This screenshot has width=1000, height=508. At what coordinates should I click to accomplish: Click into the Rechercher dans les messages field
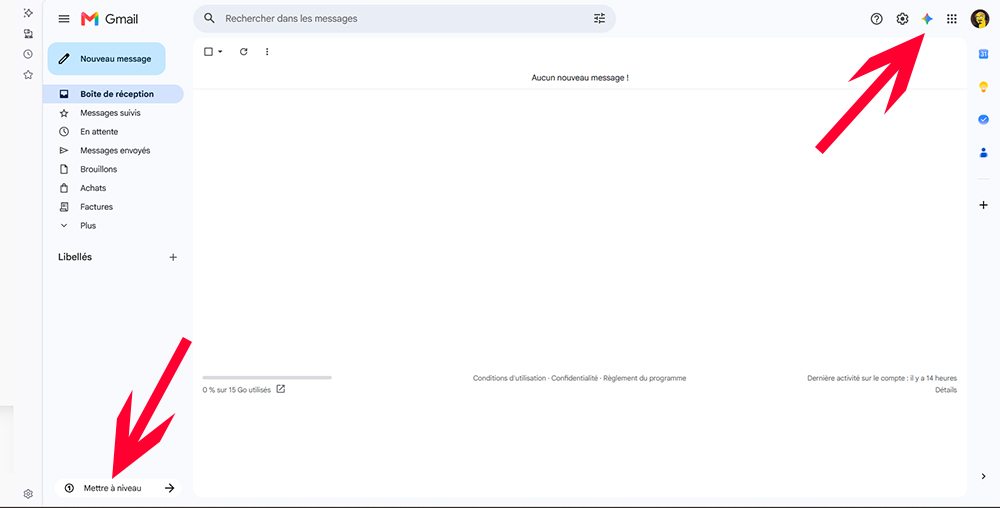point(404,18)
